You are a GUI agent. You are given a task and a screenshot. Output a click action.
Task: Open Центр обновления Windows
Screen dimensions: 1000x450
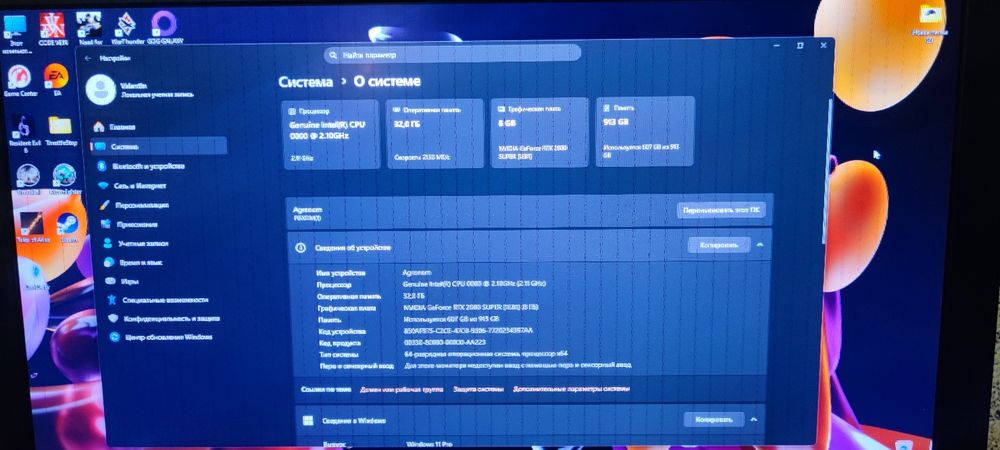161,337
